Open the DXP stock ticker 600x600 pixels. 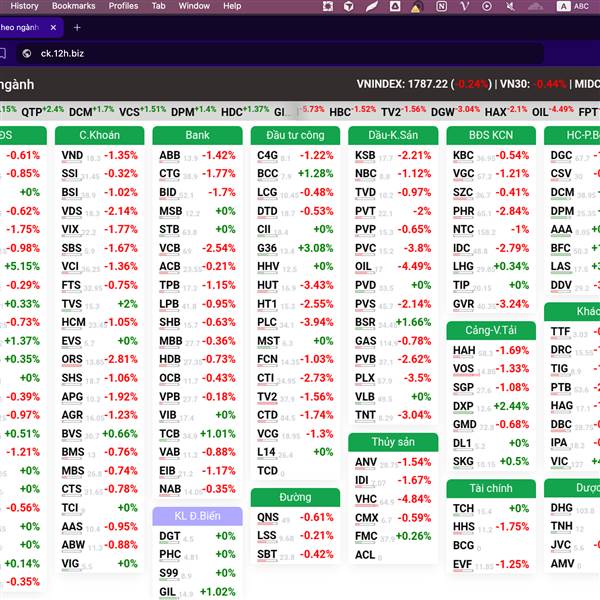[x=463, y=406]
